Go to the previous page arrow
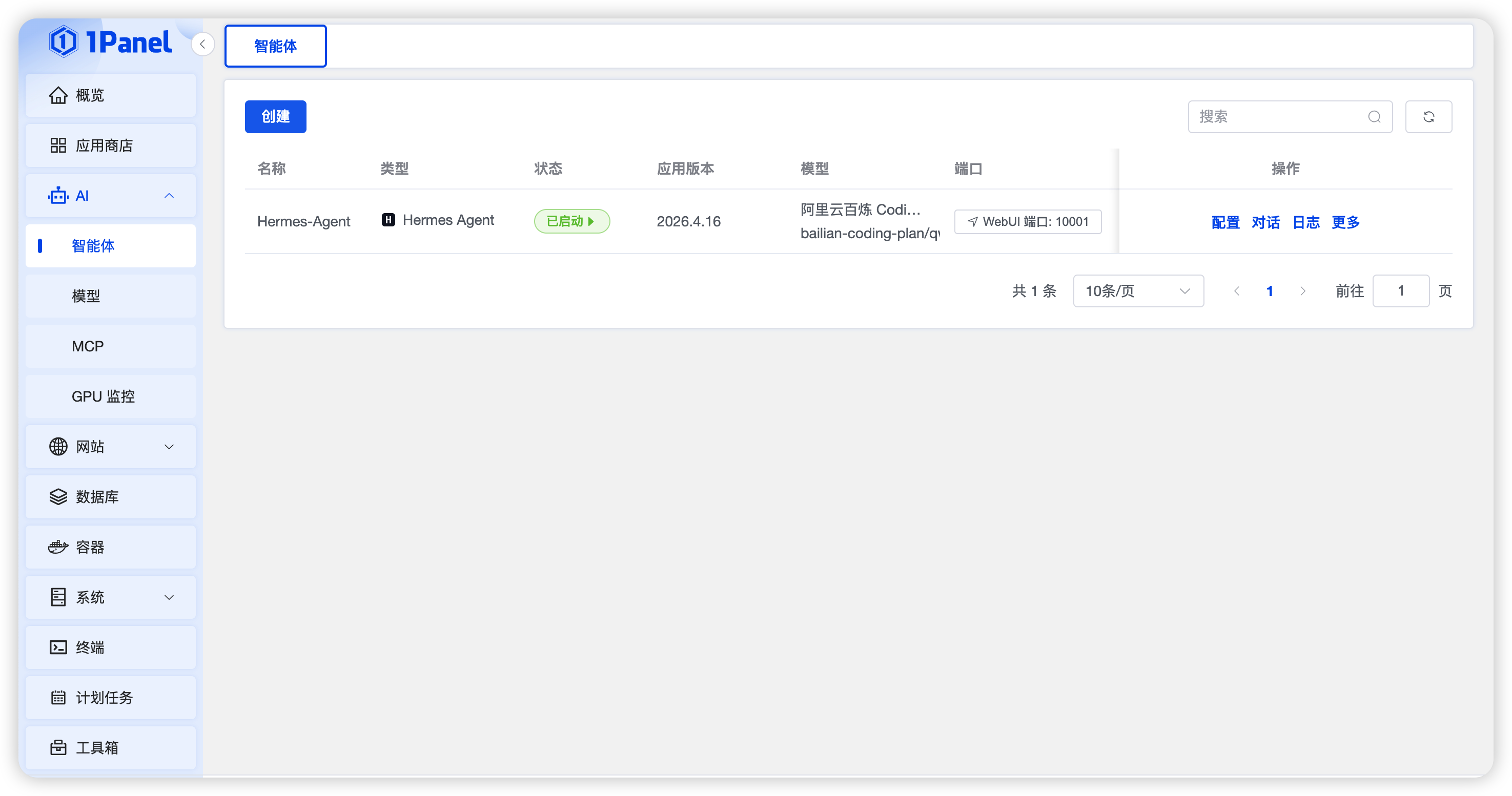Screen dimensions: 1512x796 [1237, 291]
